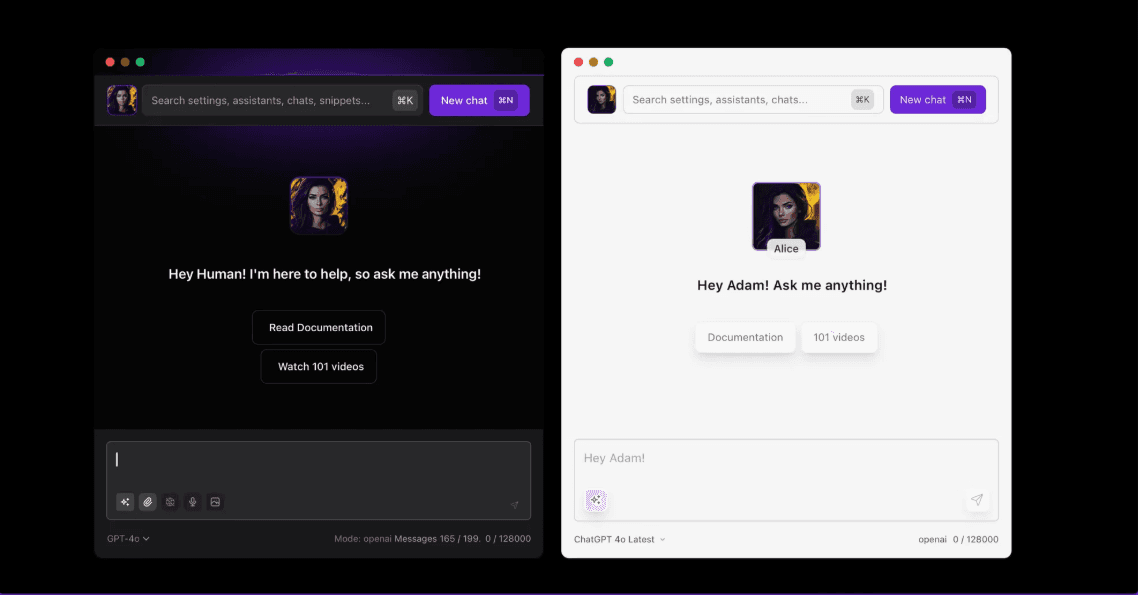Add an image using the picture icon
Screen dimensions: 1138x595
214,502
